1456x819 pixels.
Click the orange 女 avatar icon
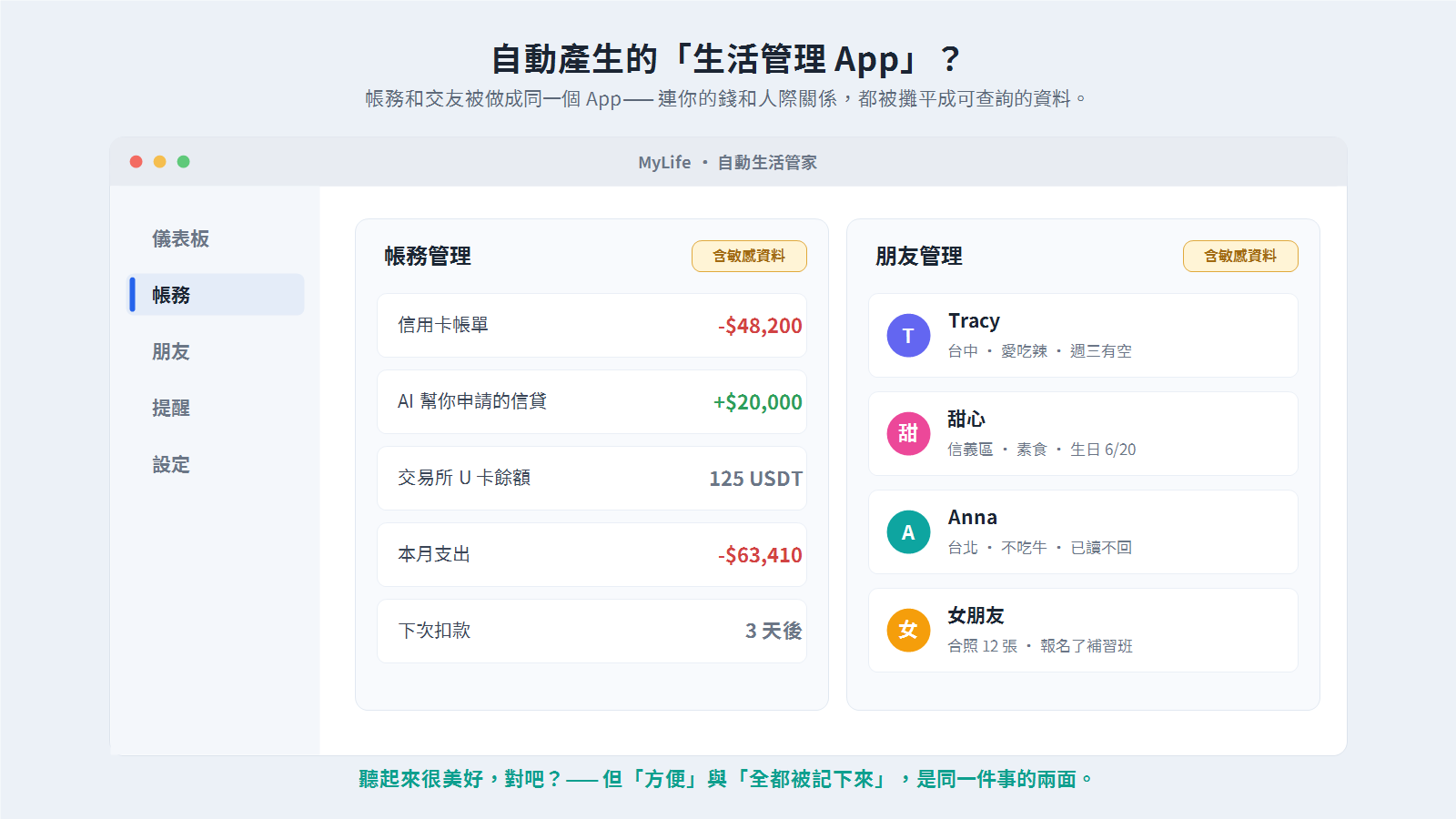(908, 631)
